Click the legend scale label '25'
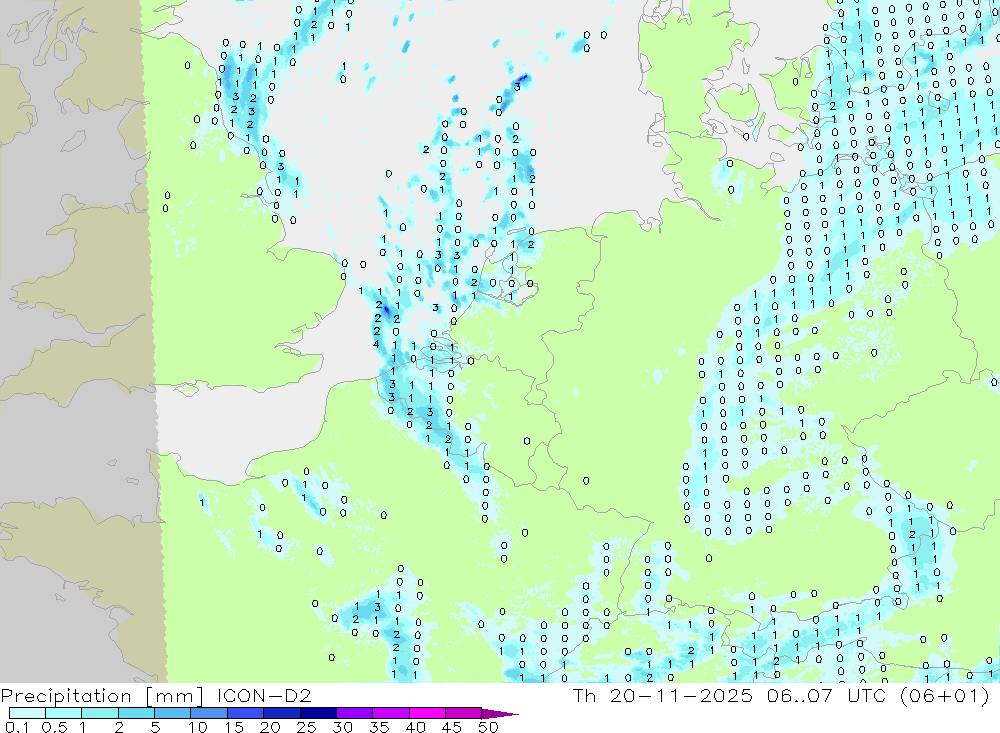 click(x=306, y=727)
